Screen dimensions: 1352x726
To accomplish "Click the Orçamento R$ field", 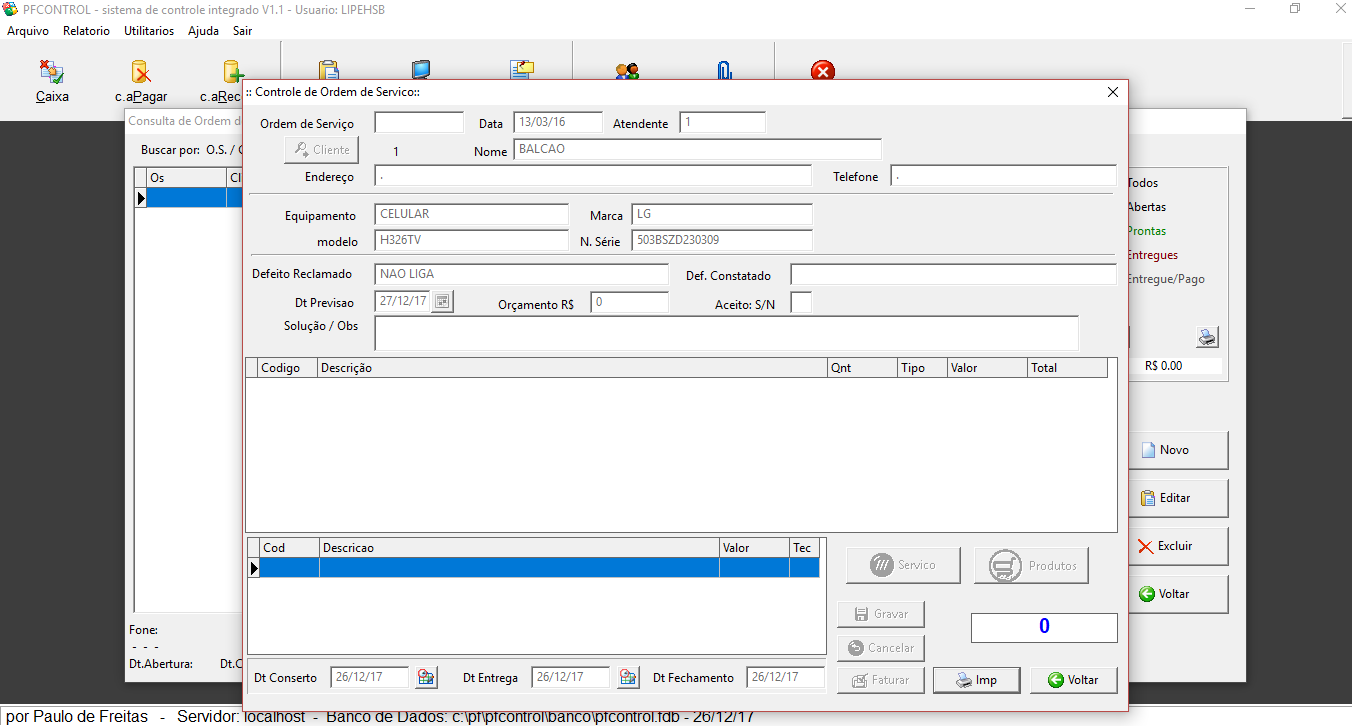I will coord(630,302).
